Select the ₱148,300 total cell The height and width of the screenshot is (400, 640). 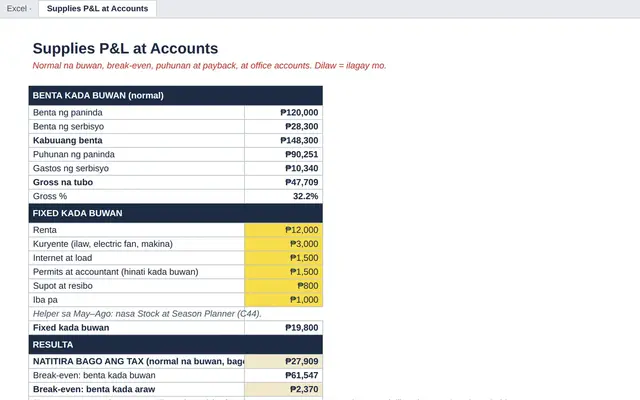point(284,140)
